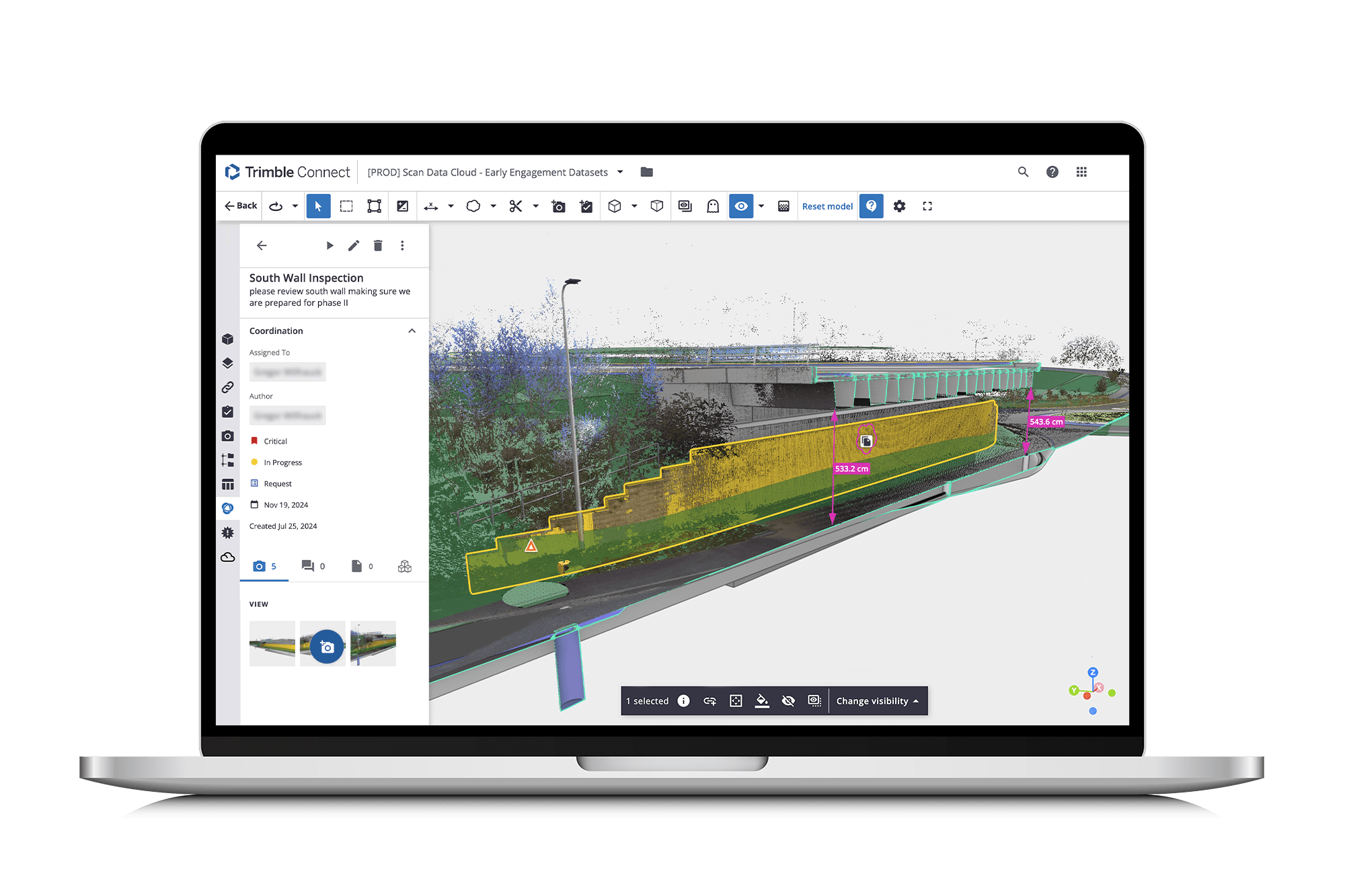Open the first view thumbnail under VIEW
Screen dimensions: 1345x896
coord(272,644)
